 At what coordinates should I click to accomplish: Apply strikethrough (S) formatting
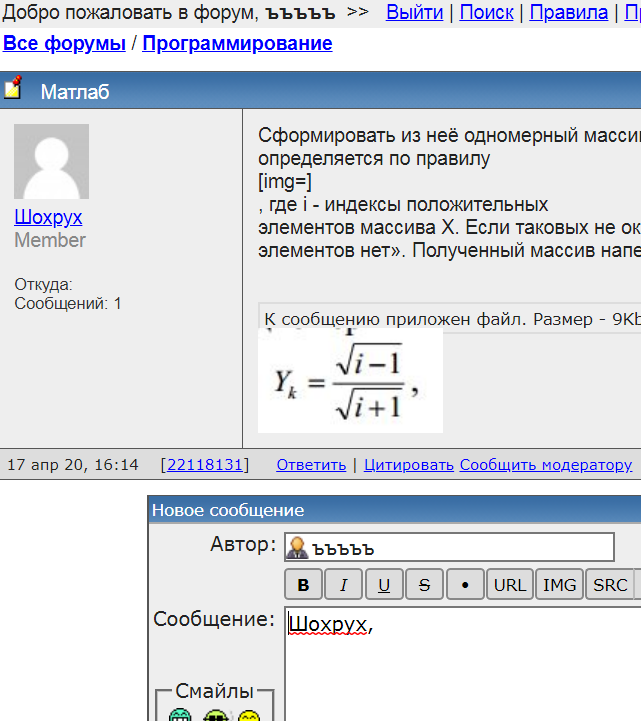click(x=424, y=585)
